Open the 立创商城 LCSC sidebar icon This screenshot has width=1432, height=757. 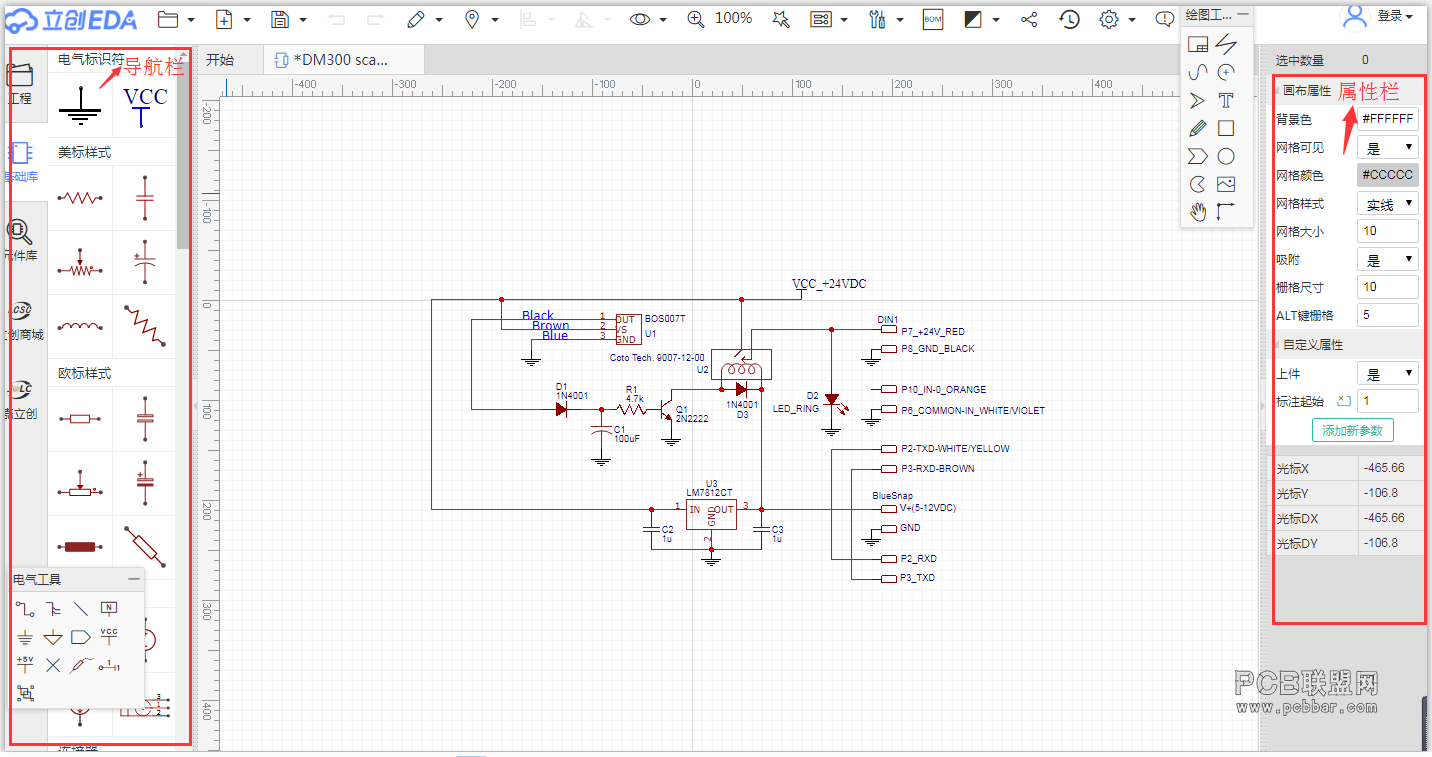(21, 320)
